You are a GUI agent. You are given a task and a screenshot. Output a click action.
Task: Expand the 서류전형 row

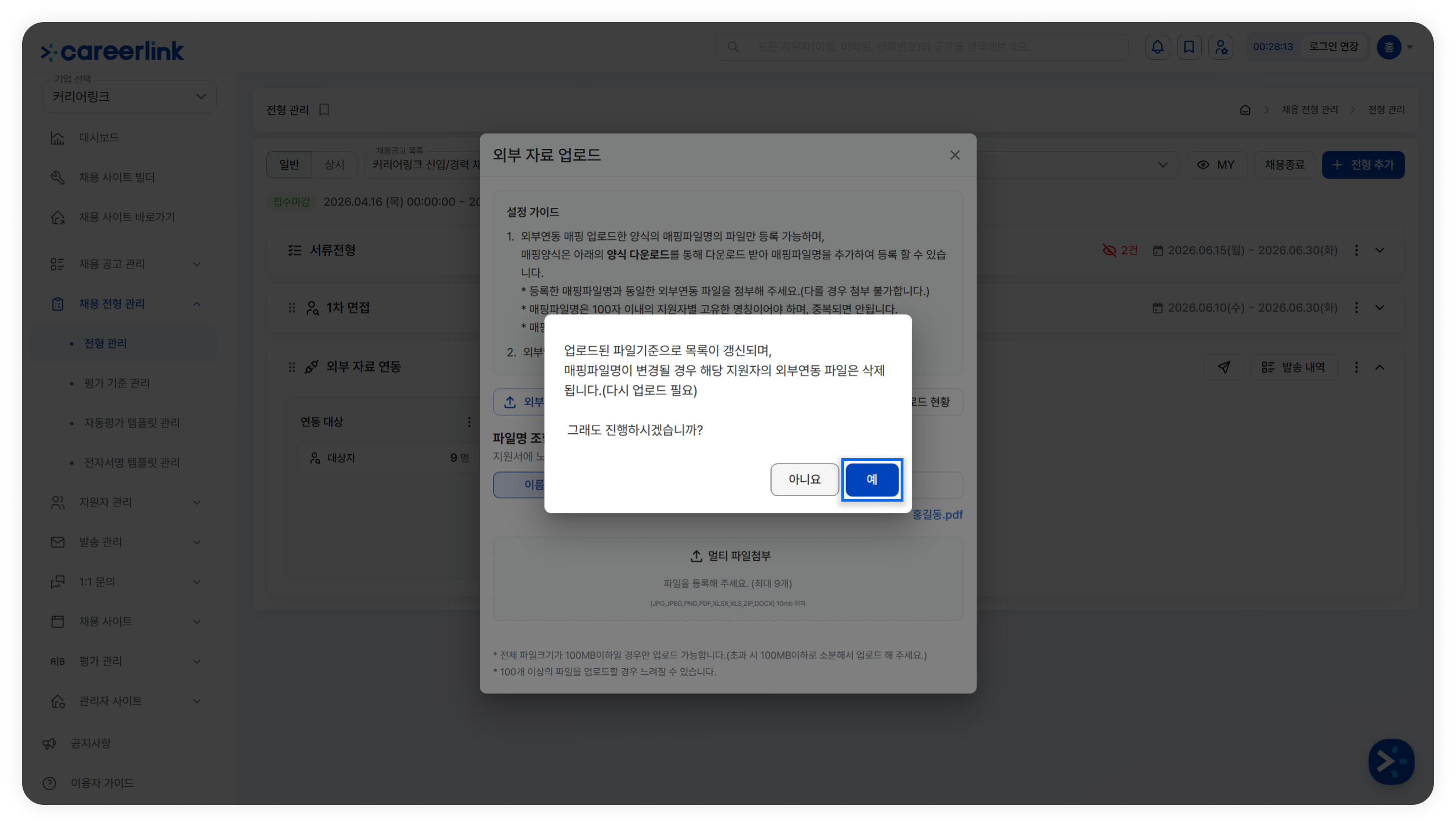coord(1379,250)
